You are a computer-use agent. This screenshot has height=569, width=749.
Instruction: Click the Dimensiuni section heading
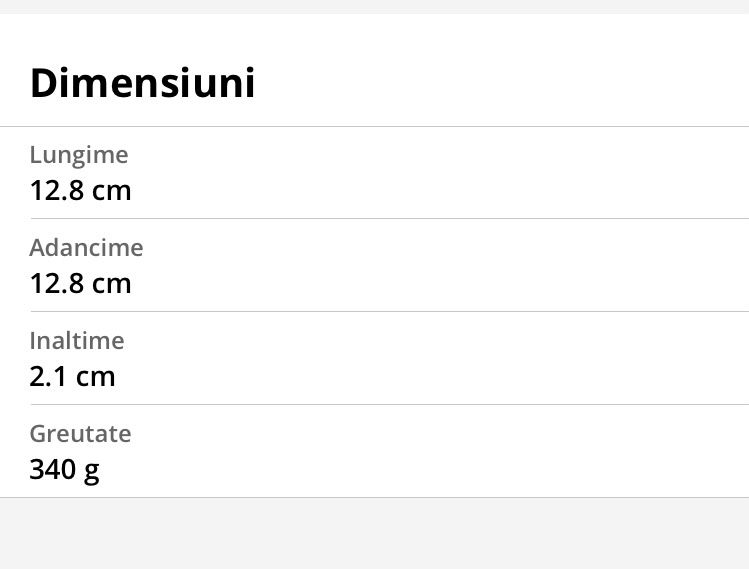click(x=142, y=83)
